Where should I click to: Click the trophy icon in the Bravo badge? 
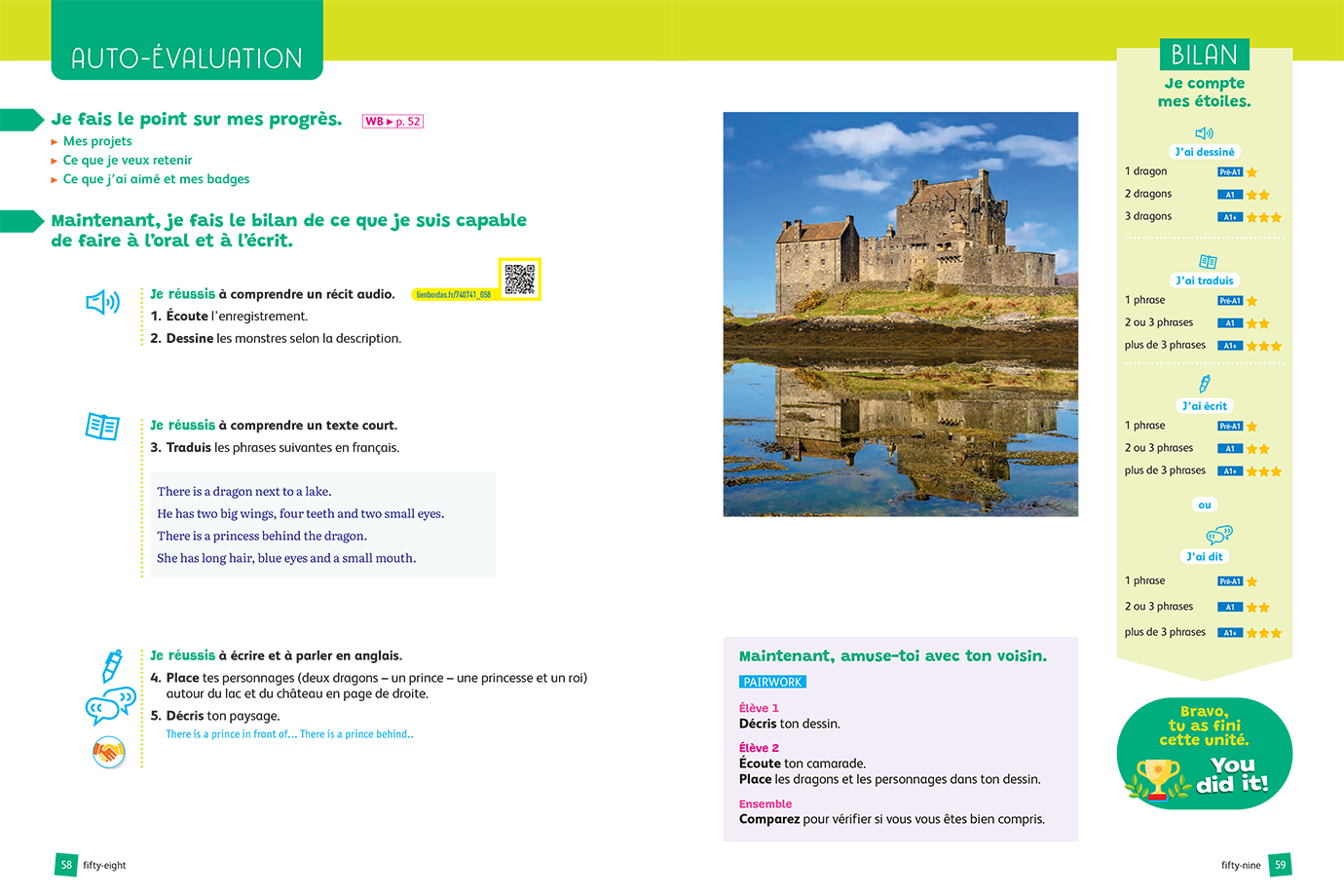(x=1157, y=778)
